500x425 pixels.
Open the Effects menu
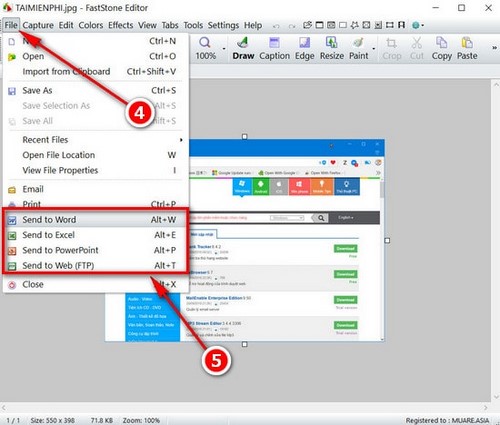coord(121,25)
